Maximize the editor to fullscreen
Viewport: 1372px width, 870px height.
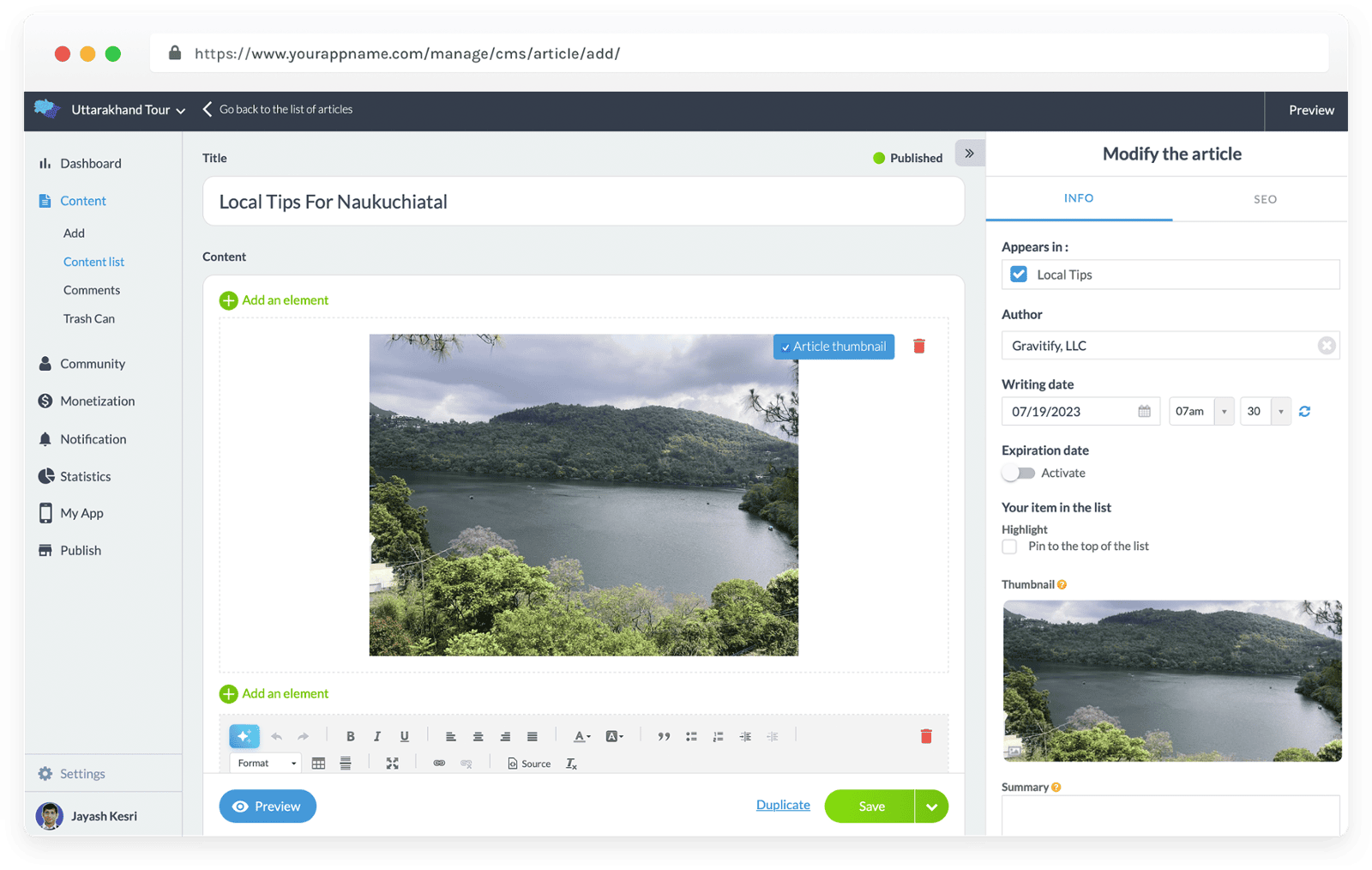(392, 764)
